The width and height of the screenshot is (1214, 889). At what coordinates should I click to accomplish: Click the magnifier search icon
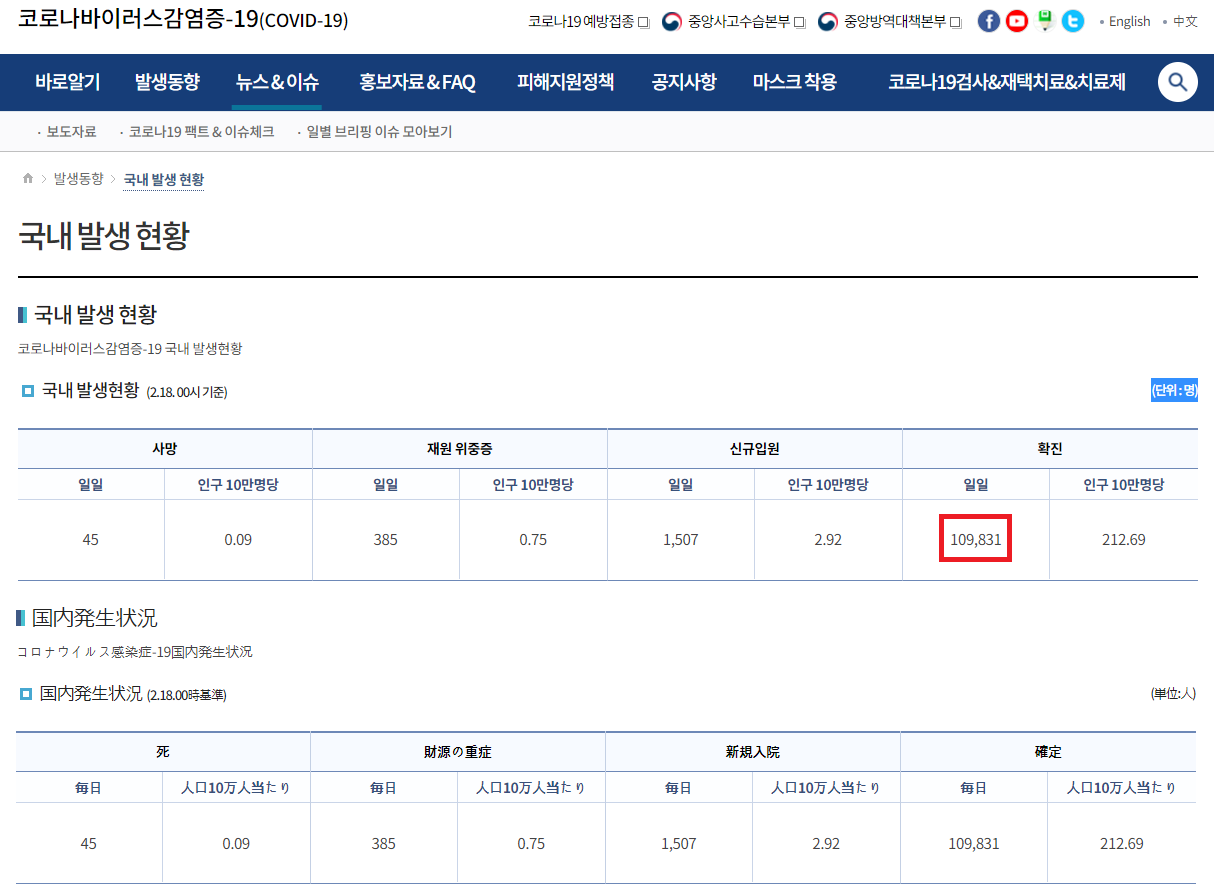1178,82
